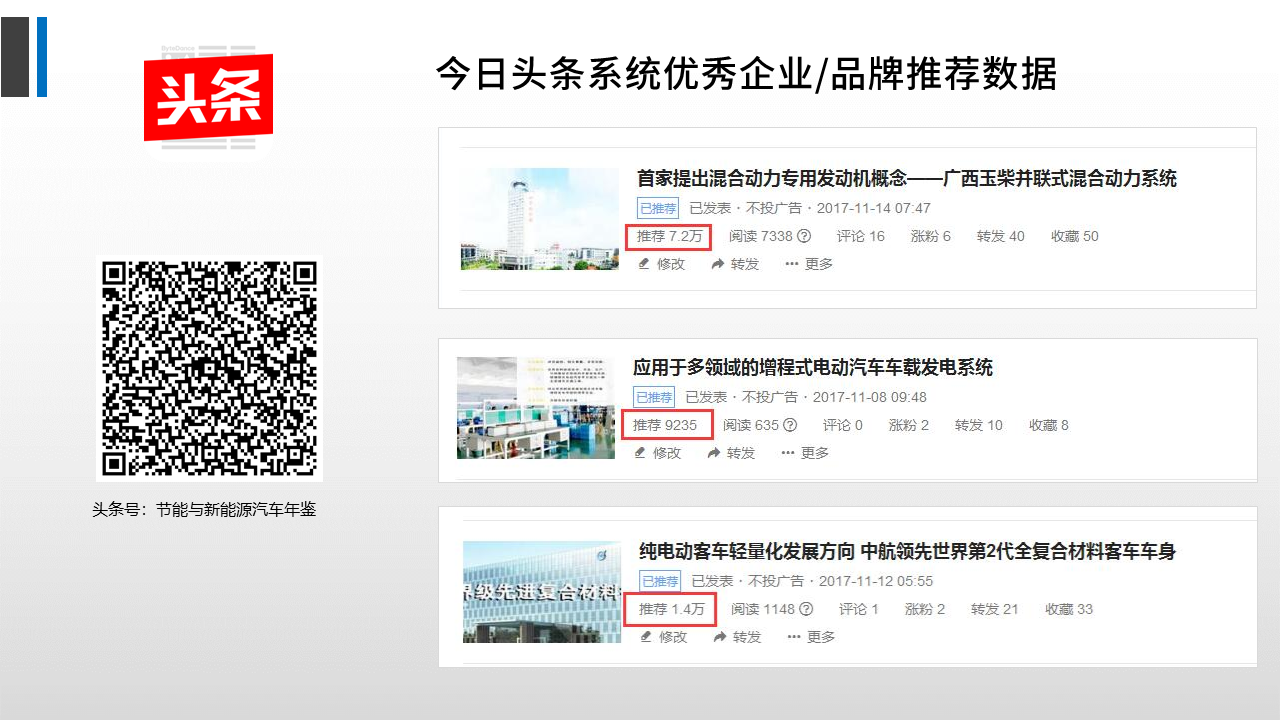Click 评论 1 count
The height and width of the screenshot is (720, 1280).
(x=859, y=609)
